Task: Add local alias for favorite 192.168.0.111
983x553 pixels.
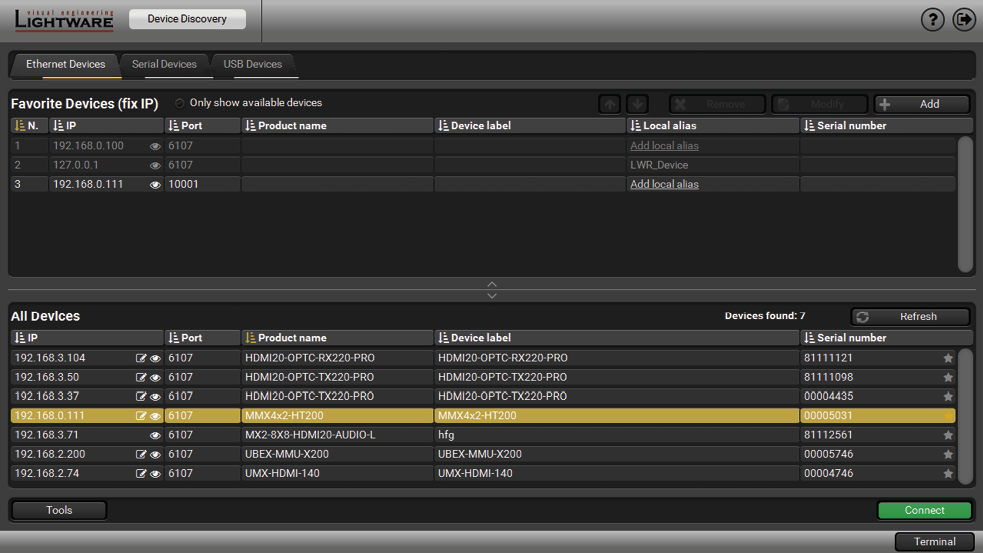Action: tap(664, 184)
